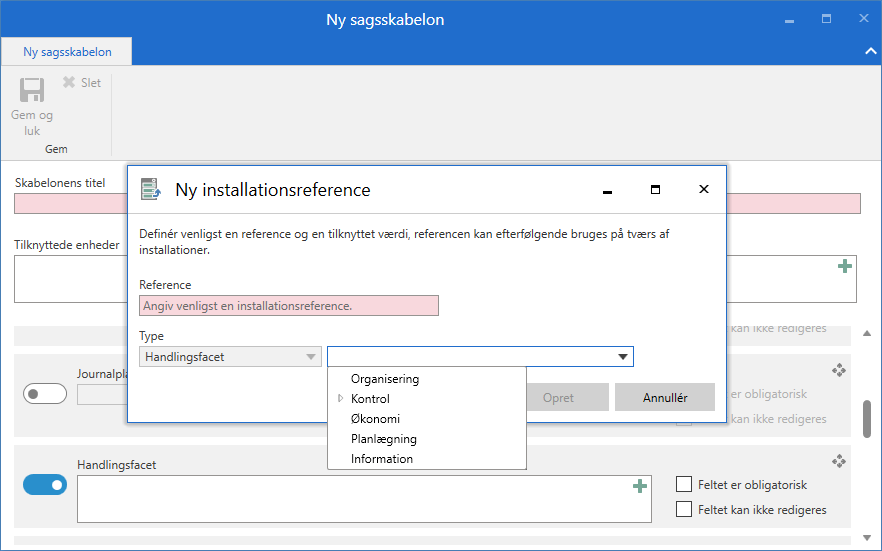
Task: Click the Reference input field
Action: [288, 306]
